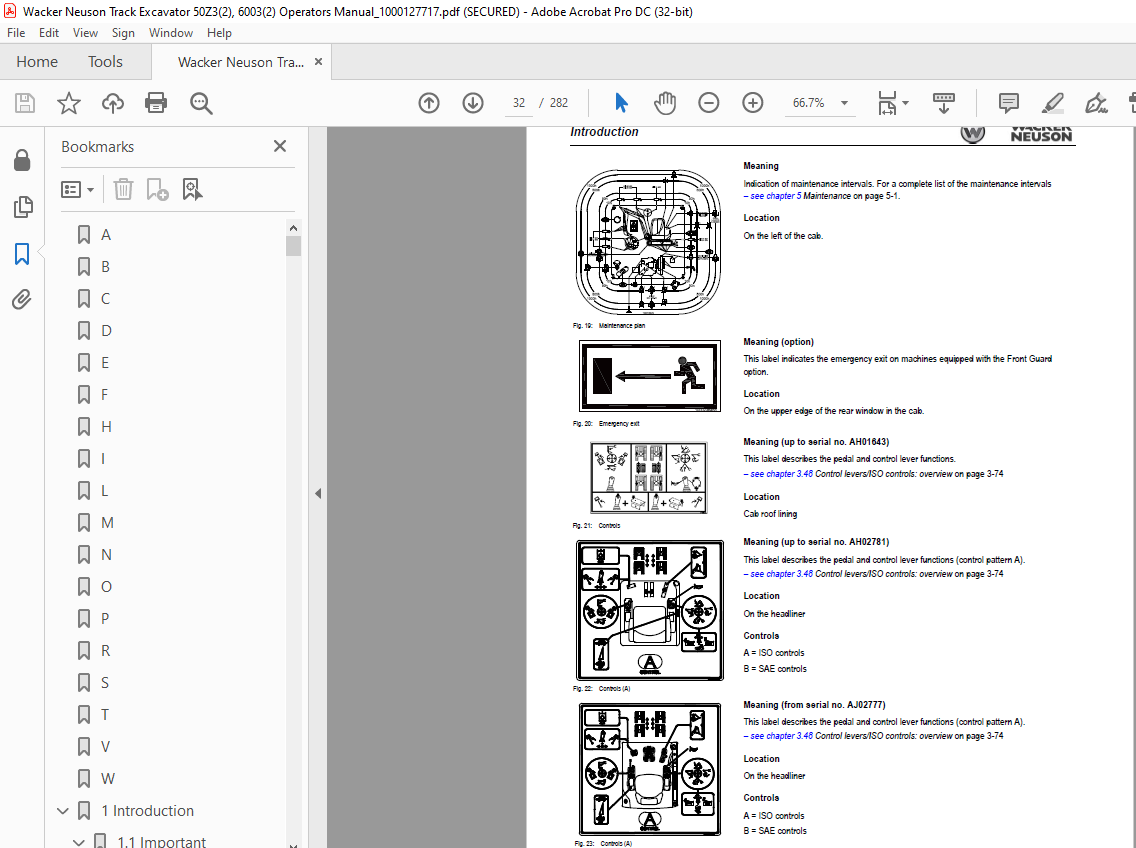Select bookmark B
This screenshot has width=1136, height=848.
[x=106, y=267]
